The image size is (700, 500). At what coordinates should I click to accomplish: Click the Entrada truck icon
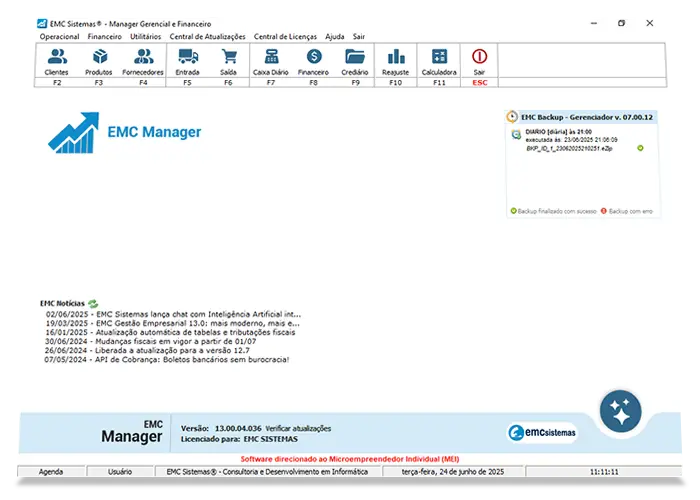click(188, 57)
